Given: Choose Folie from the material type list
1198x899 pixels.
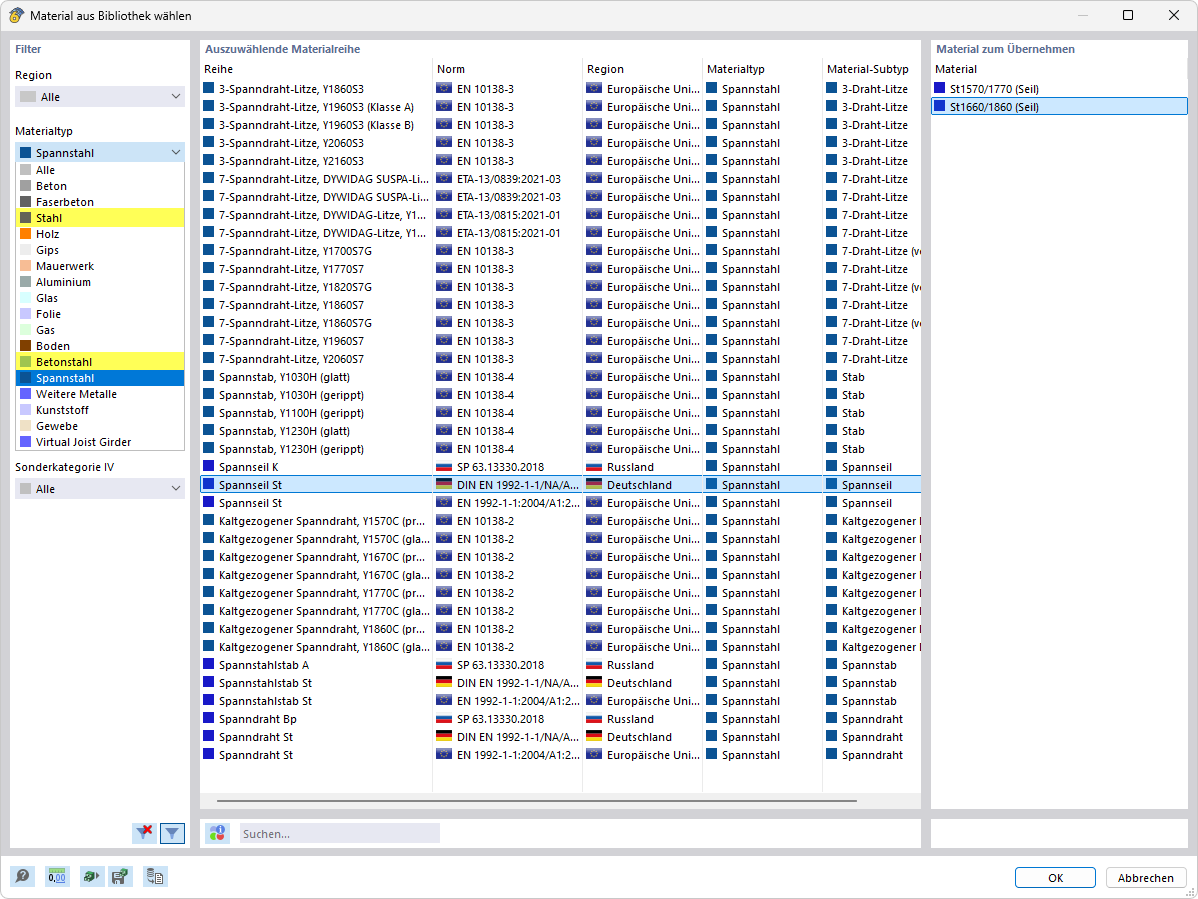Looking at the screenshot, I should [100, 314].
